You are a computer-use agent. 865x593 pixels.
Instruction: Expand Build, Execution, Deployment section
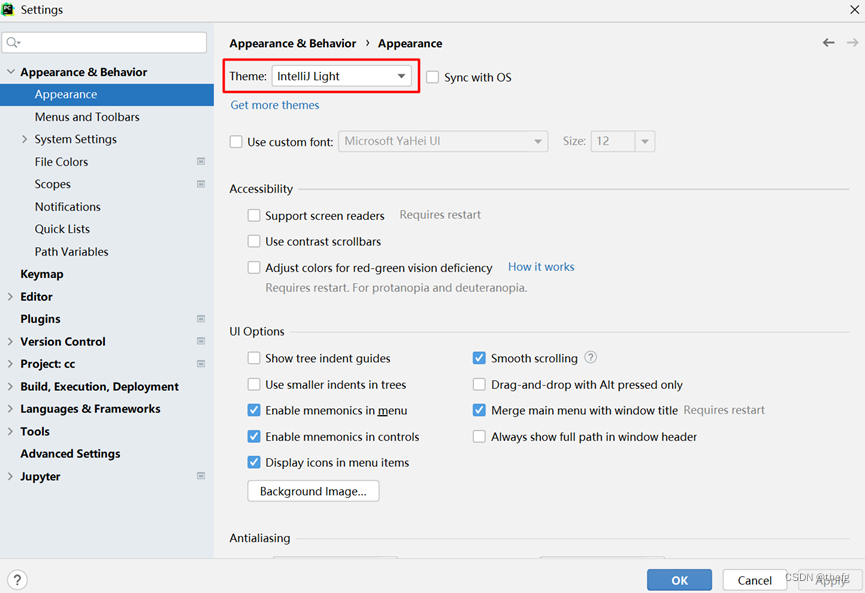point(10,386)
